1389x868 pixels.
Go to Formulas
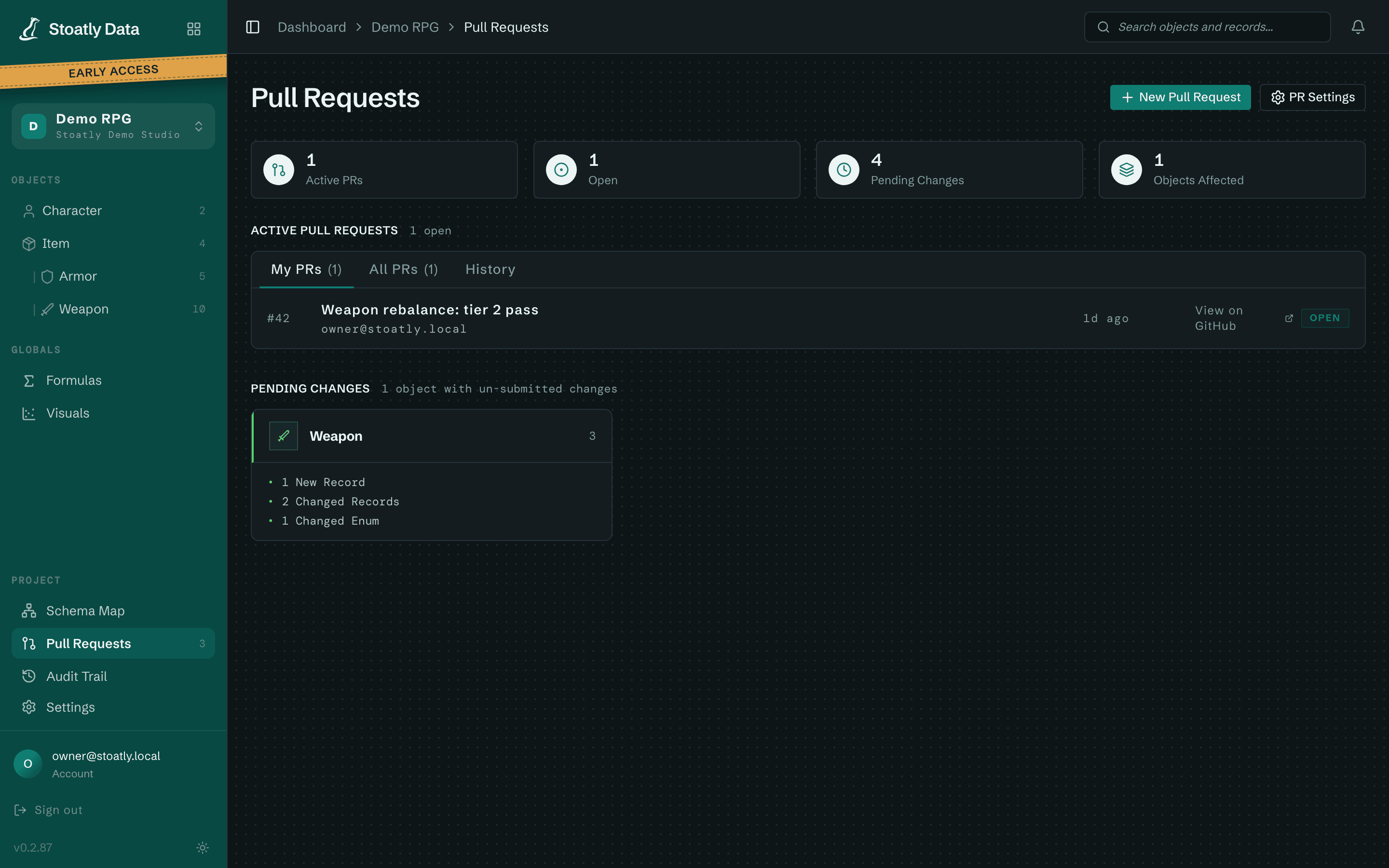[x=113, y=380]
